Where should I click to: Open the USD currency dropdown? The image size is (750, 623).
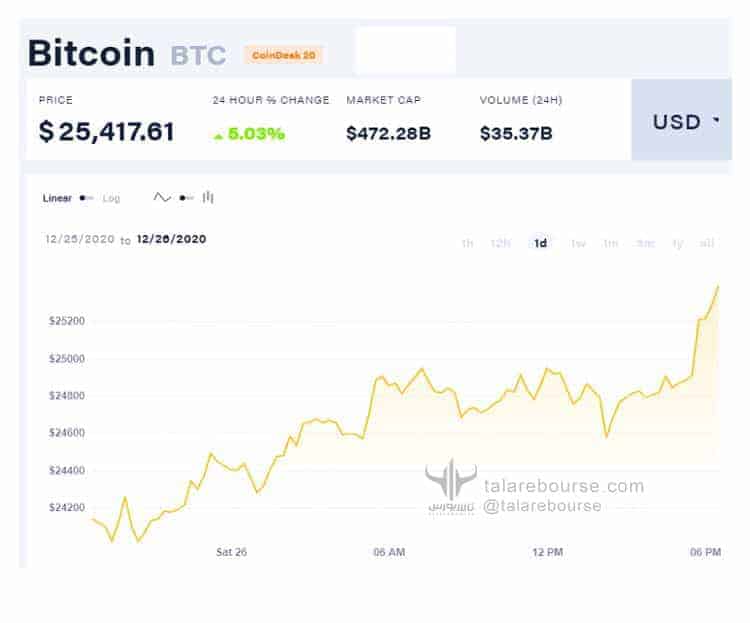tap(682, 121)
